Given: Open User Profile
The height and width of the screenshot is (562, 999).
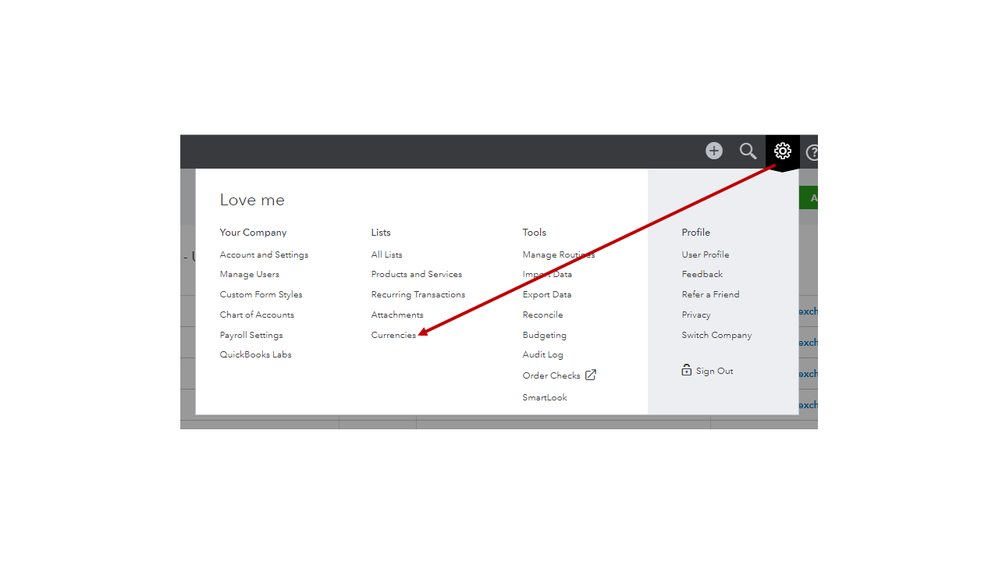Looking at the screenshot, I should pyautogui.click(x=705, y=254).
